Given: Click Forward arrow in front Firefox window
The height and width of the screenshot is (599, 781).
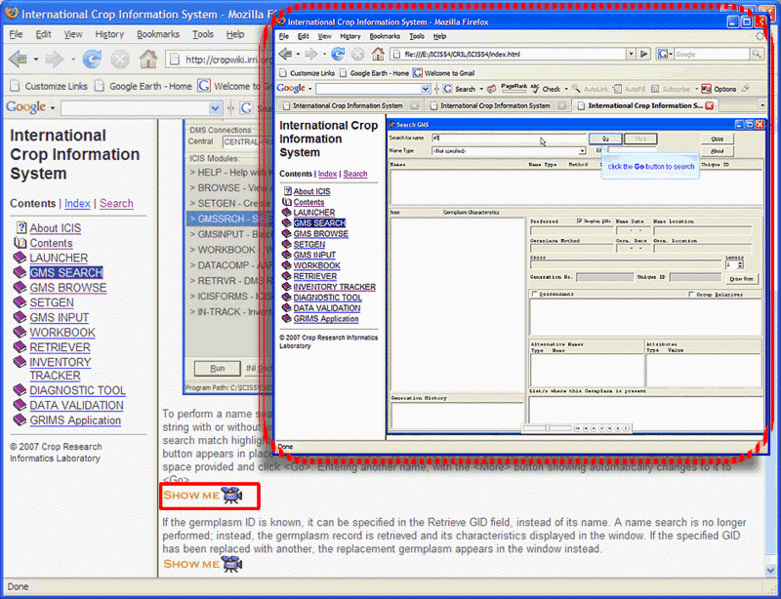Looking at the screenshot, I should (311, 54).
